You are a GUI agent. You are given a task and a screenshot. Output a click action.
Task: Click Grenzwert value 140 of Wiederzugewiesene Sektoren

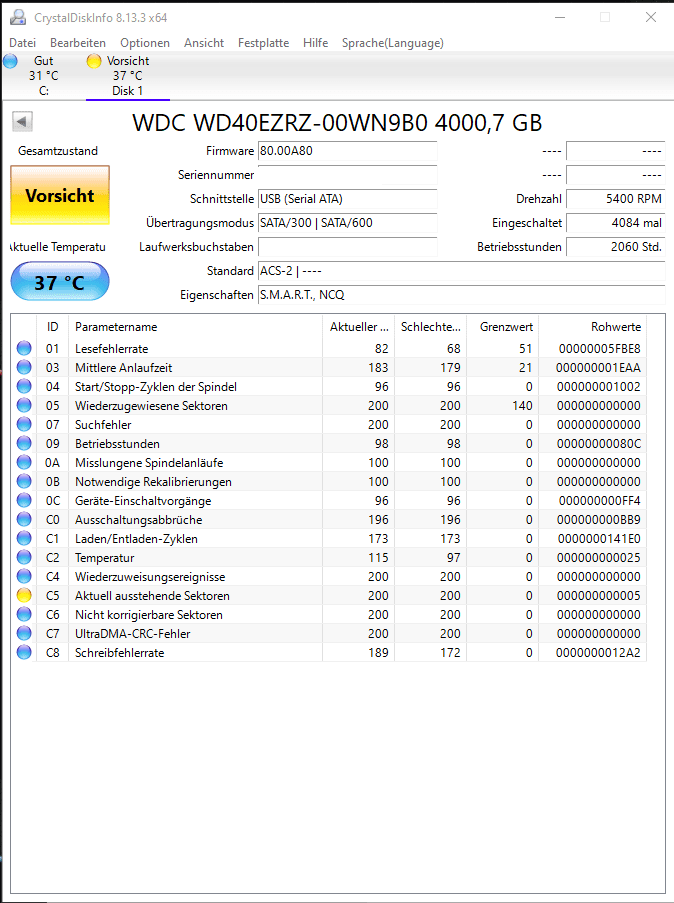point(522,405)
